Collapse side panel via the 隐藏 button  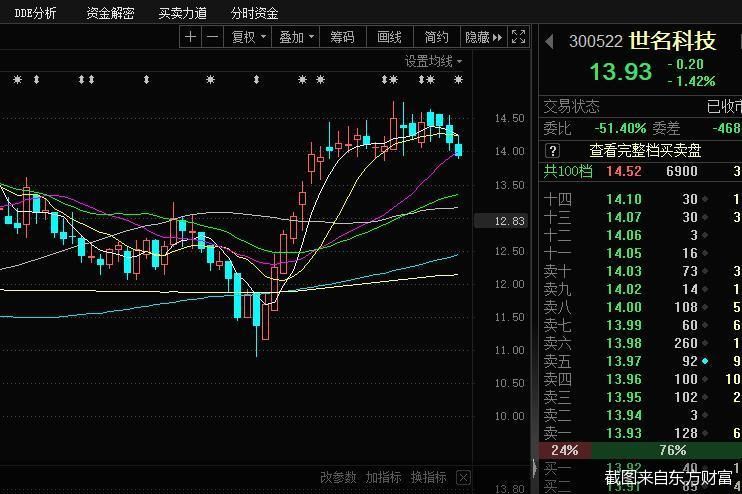[483, 37]
